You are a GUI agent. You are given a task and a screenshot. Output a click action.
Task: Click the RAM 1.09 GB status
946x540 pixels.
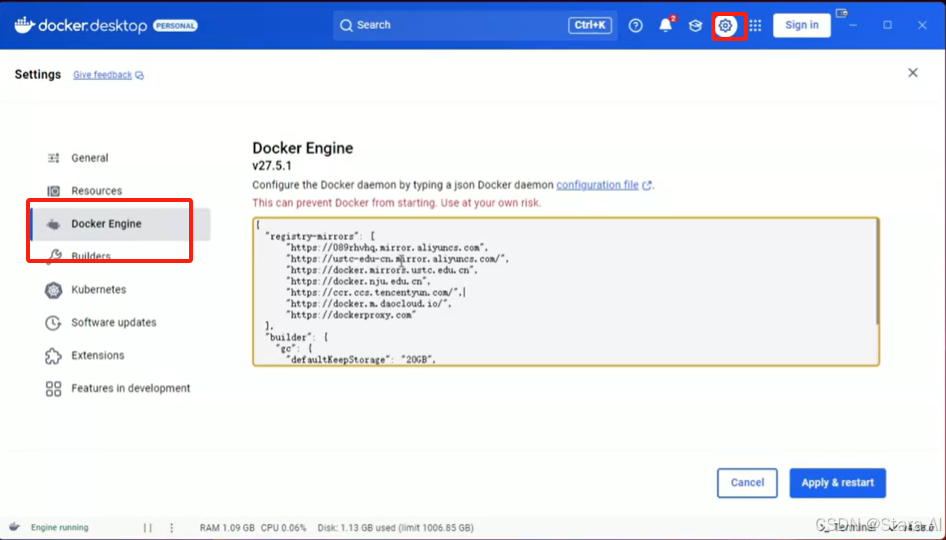(227, 528)
